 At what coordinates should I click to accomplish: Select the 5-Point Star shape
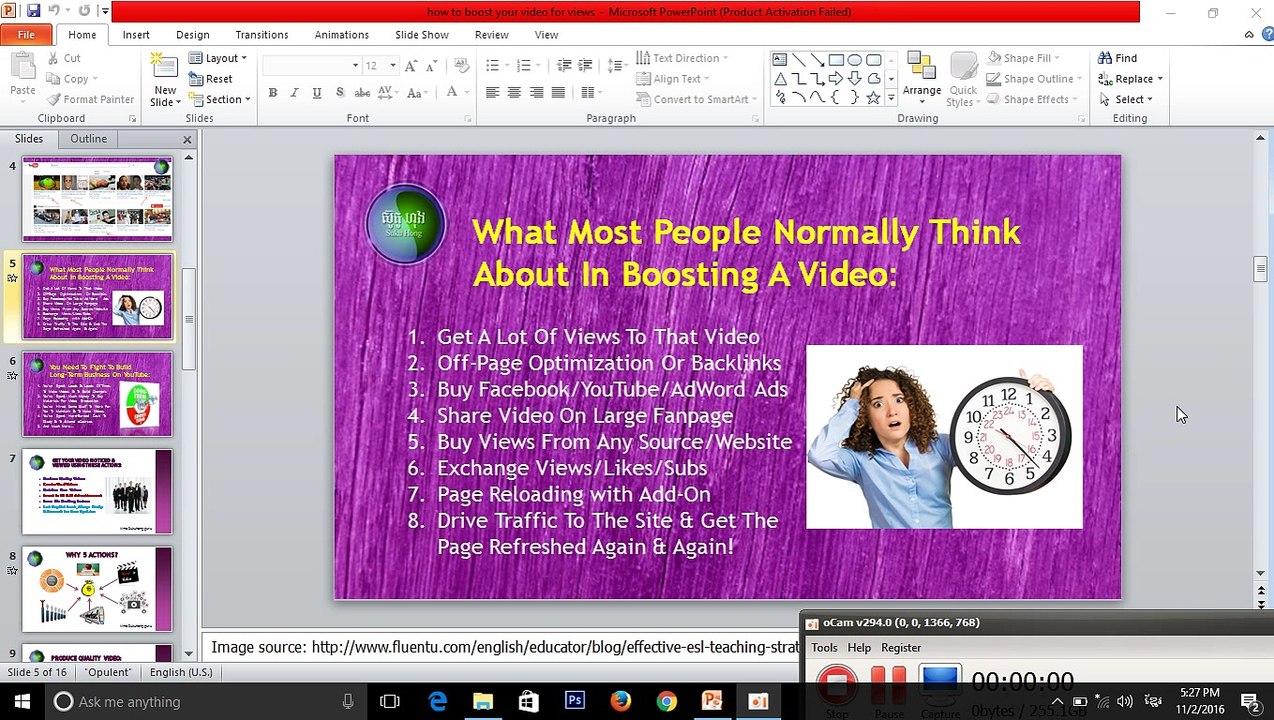pyautogui.click(x=873, y=97)
